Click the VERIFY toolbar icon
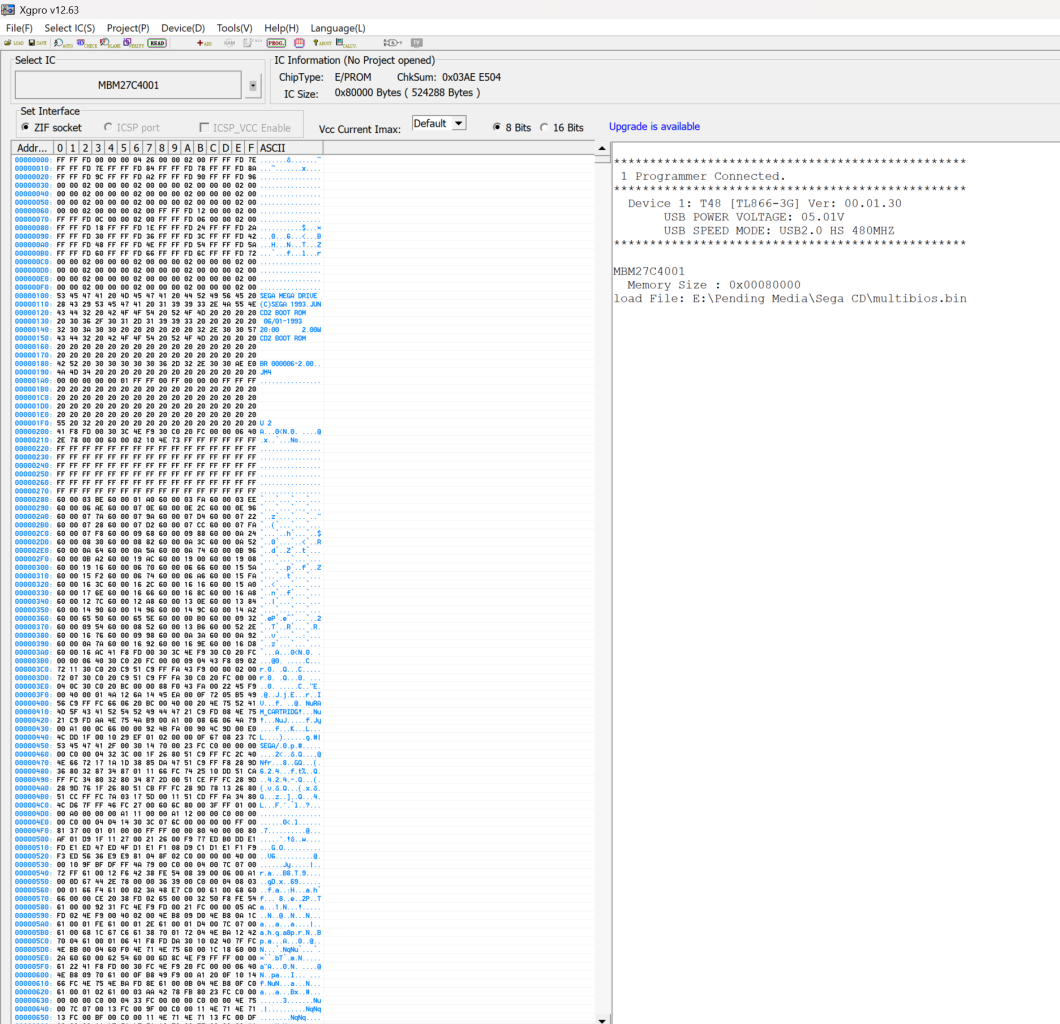The image size is (1060, 1024). click(133, 43)
